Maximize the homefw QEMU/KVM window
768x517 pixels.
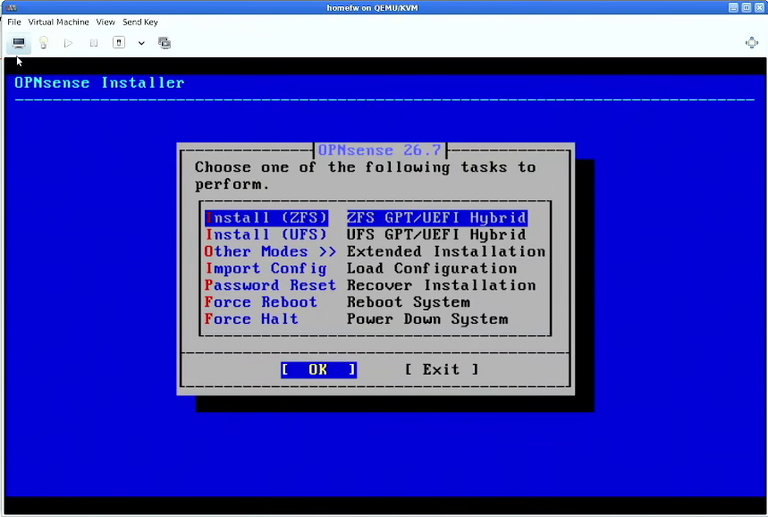click(x=746, y=7)
